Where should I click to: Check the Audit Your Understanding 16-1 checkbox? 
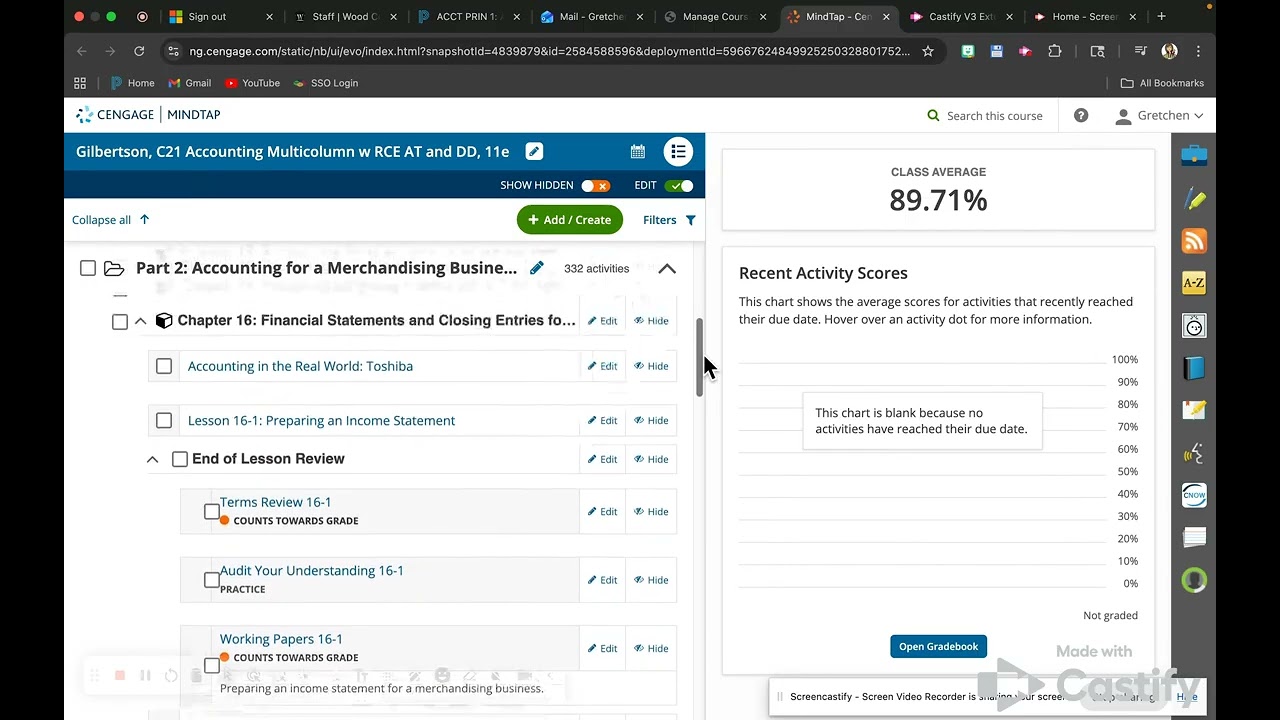212,580
